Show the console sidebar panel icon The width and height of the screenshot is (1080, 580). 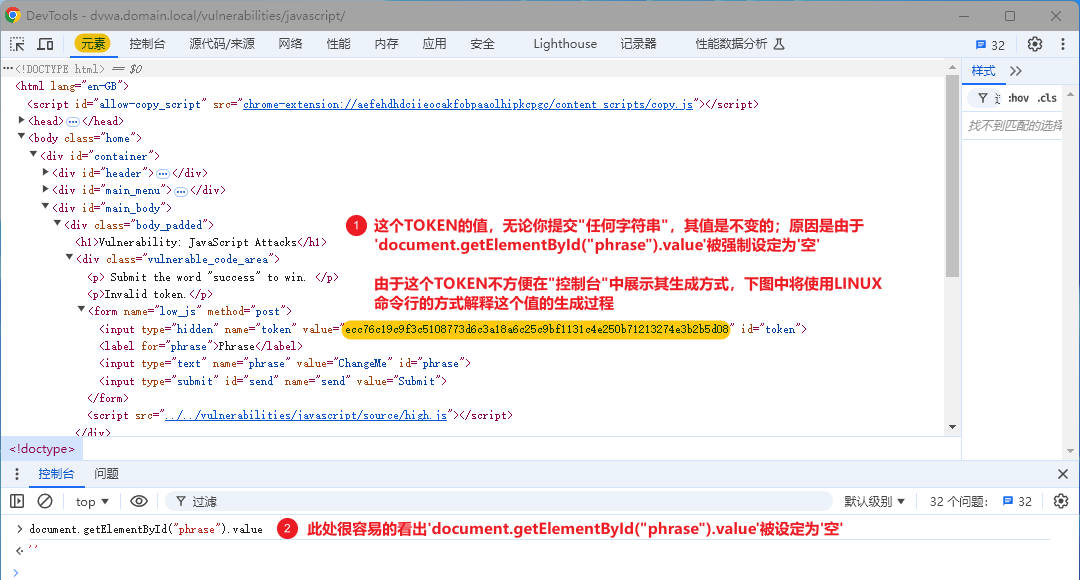point(17,501)
